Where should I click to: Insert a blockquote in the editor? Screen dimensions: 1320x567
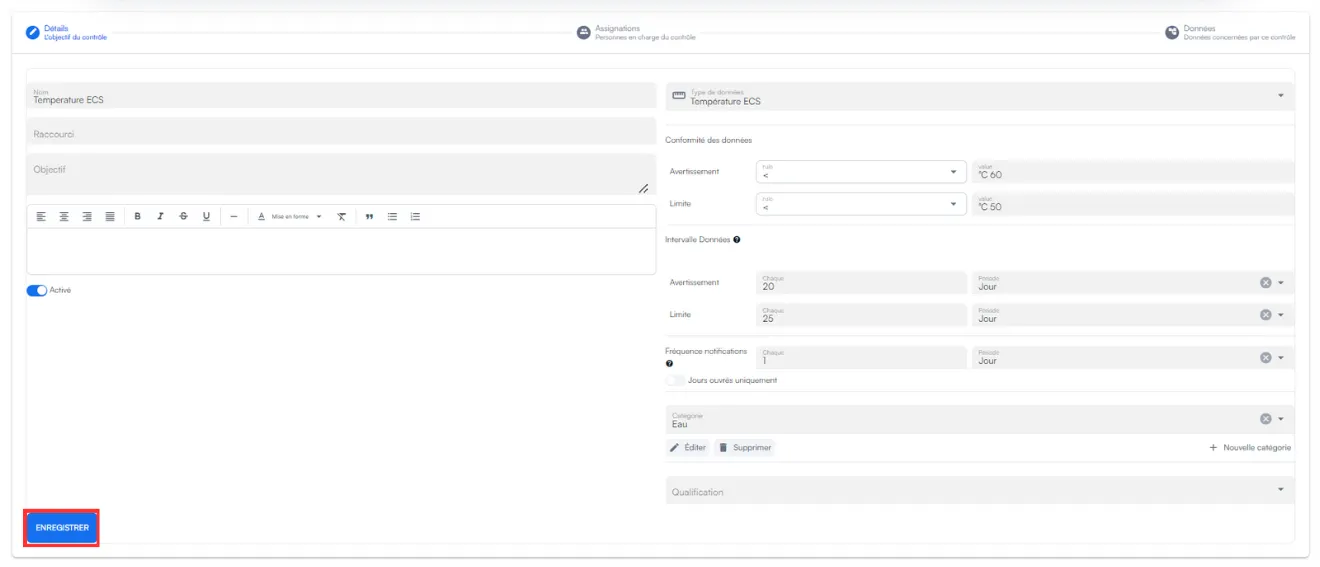pos(369,216)
